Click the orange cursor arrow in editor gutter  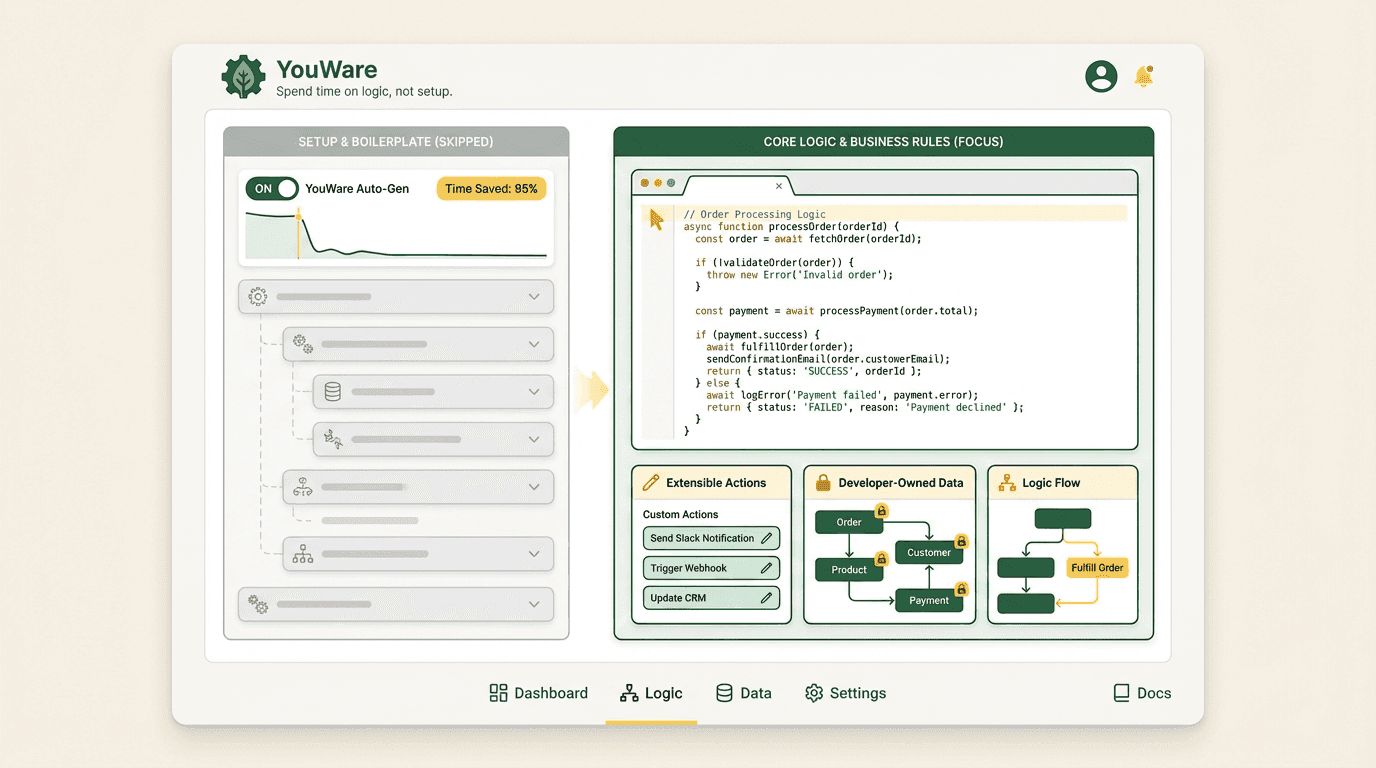pos(657,220)
